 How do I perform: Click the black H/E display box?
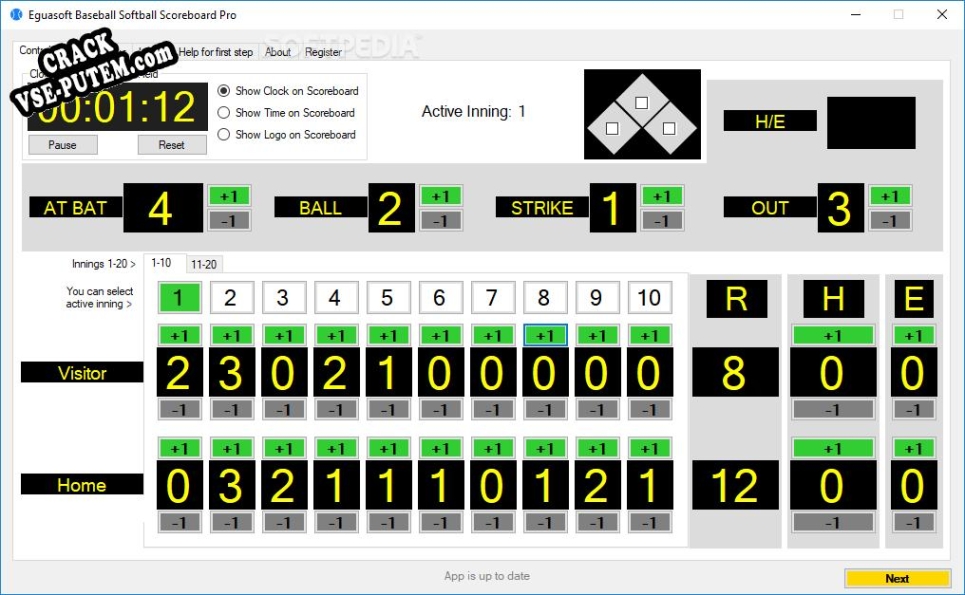pos(871,122)
